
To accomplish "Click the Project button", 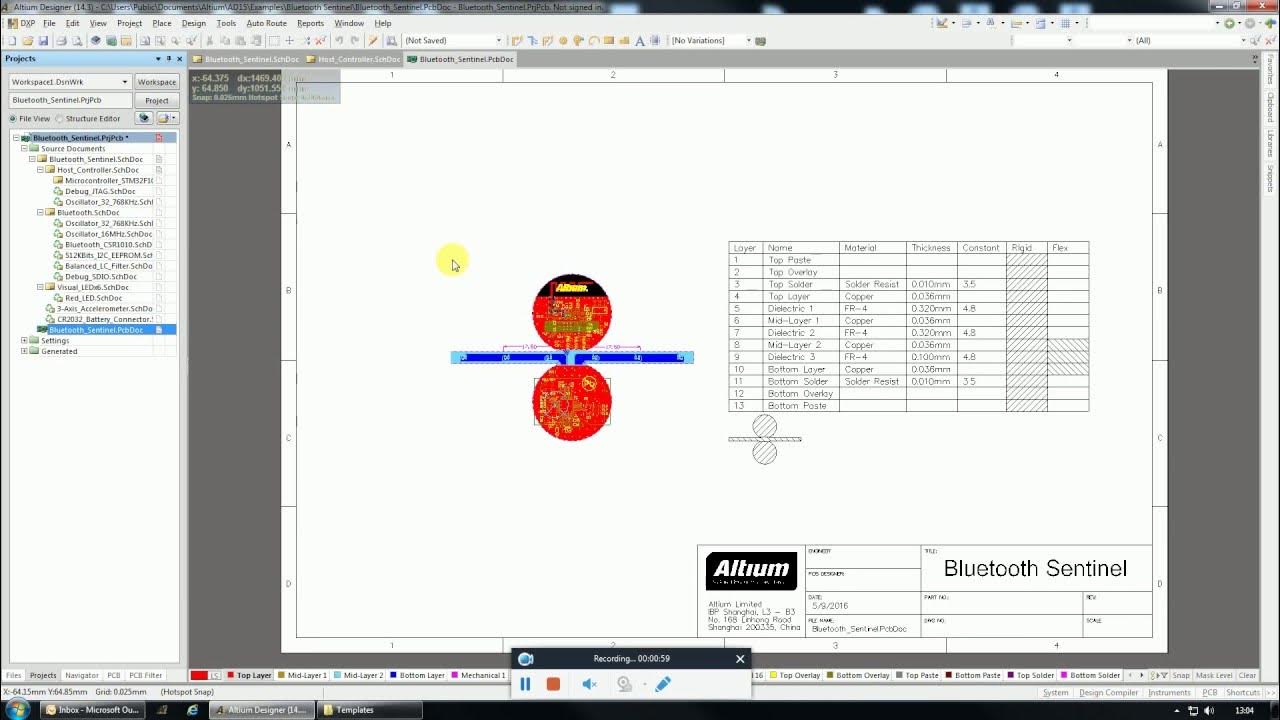I will [157, 101].
